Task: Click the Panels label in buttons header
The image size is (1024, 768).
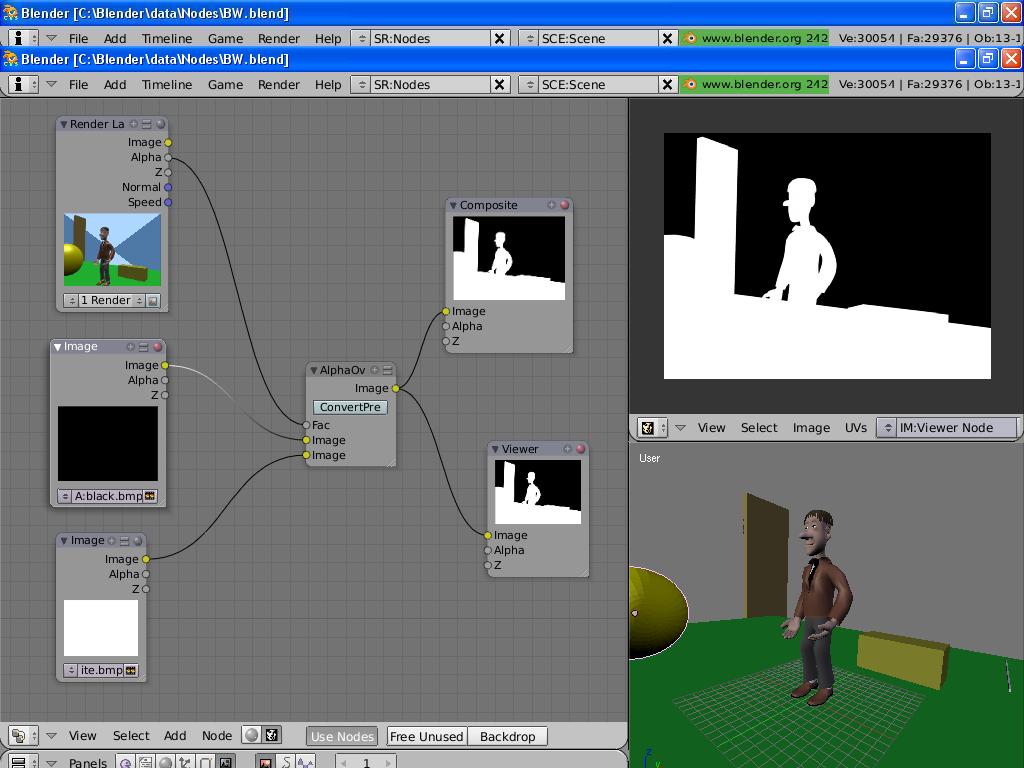Action: coord(88,762)
